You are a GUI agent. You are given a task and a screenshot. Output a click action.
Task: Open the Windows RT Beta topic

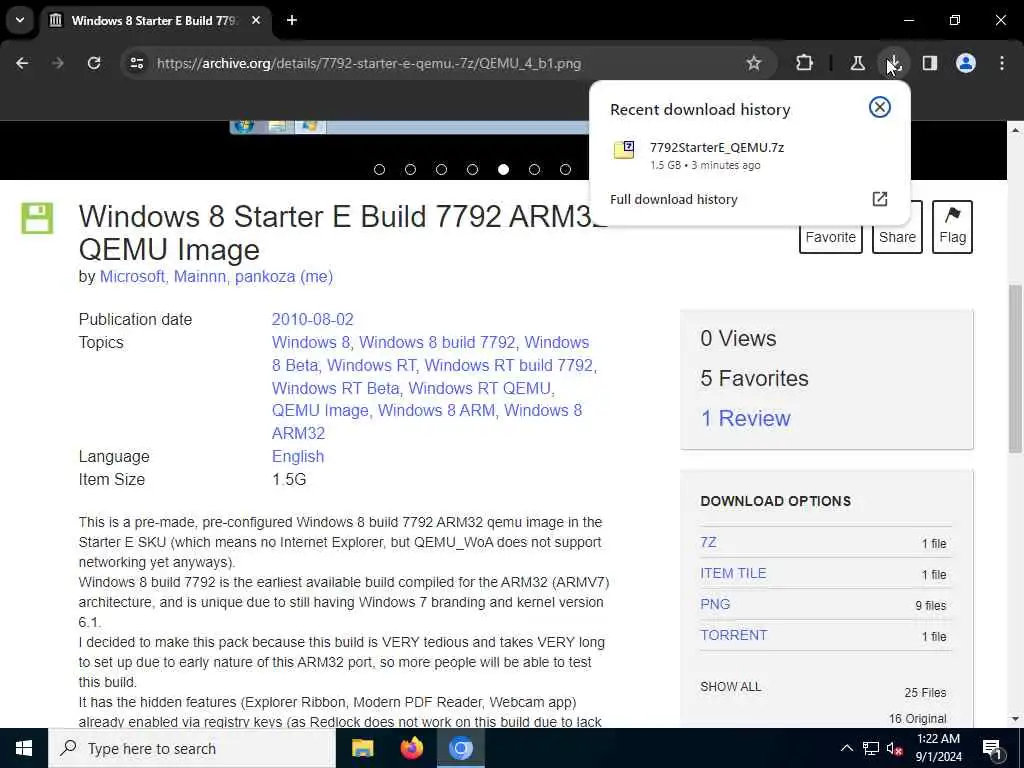click(x=335, y=388)
